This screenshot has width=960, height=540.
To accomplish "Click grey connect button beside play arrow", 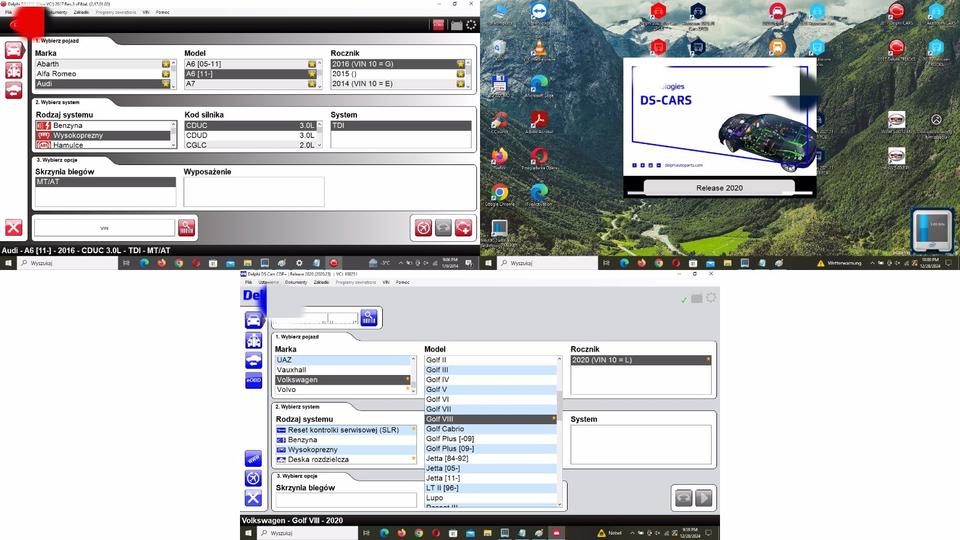I will [683, 498].
